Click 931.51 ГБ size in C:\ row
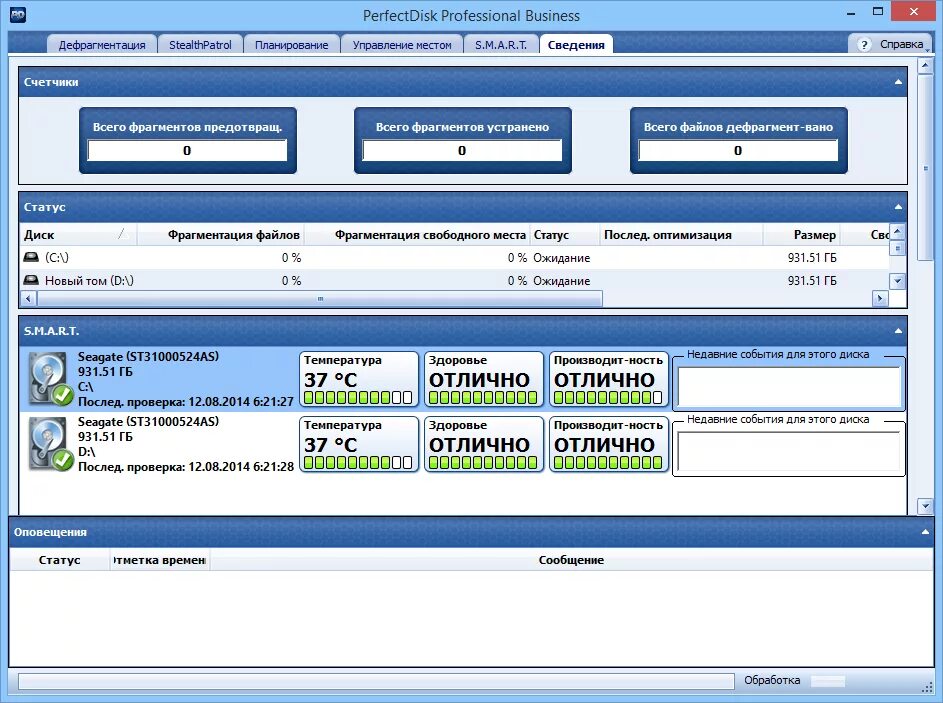943x703 pixels. click(812, 258)
